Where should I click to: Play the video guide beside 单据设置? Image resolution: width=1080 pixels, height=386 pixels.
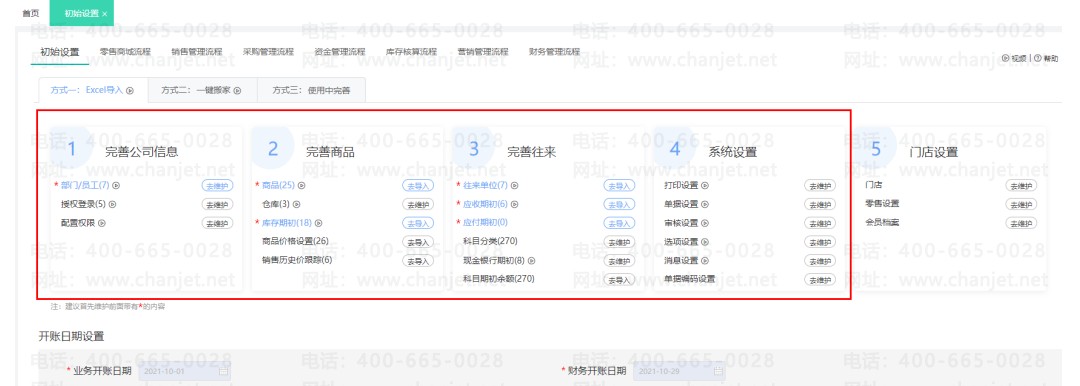705,204
